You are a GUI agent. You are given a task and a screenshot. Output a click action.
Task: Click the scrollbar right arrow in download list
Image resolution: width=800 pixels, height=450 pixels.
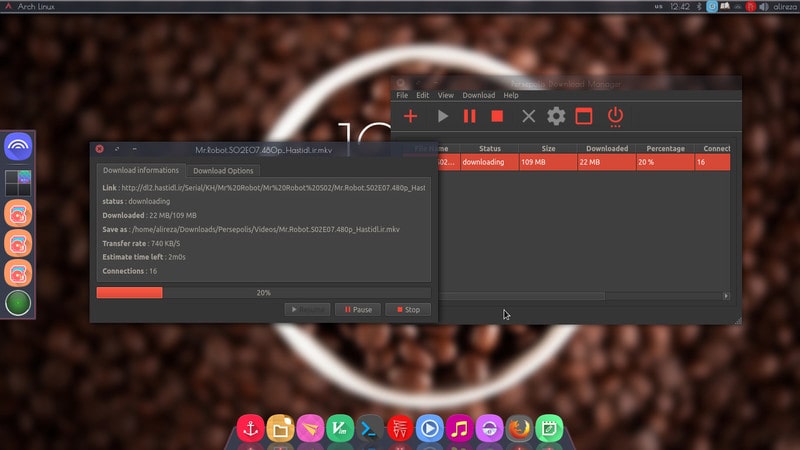click(726, 296)
